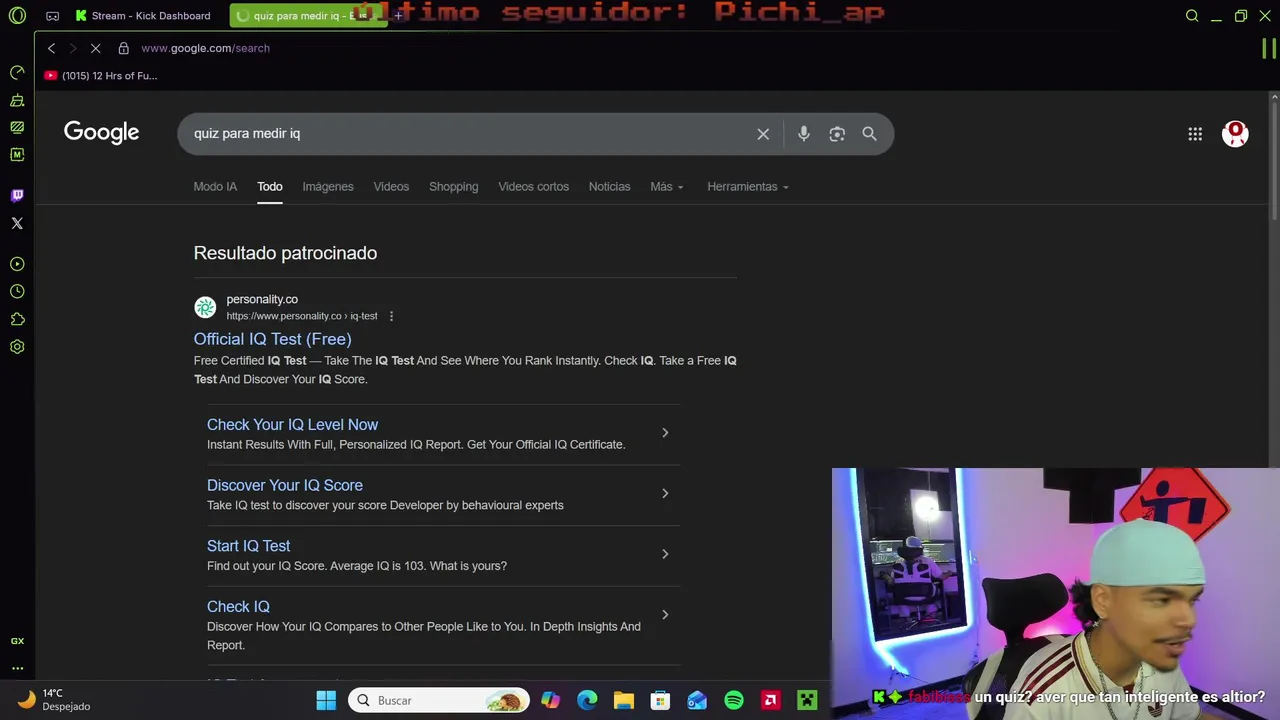This screenshot has width=1280, height=720.
Task: Click chevron beside Check Your IQ Level Now
Action: pos(665,433)
